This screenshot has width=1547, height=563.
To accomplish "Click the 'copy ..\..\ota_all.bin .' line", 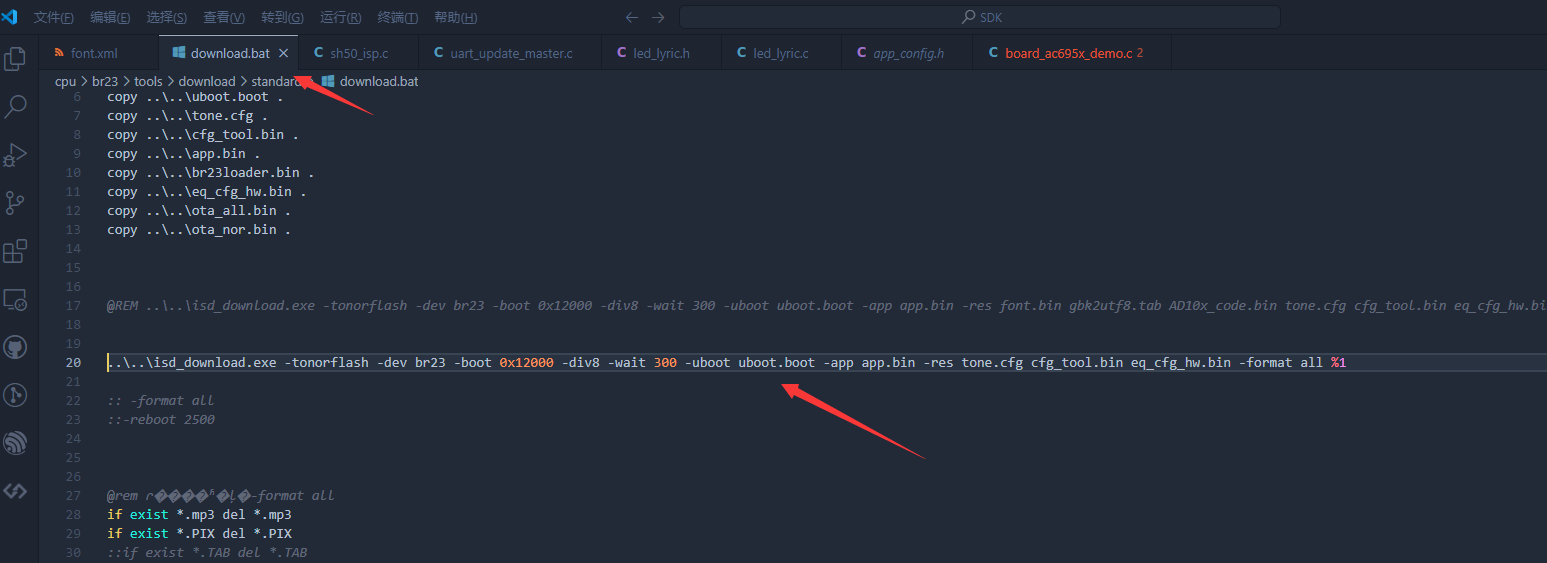I will pyautogui.click(x=199, y=211).
